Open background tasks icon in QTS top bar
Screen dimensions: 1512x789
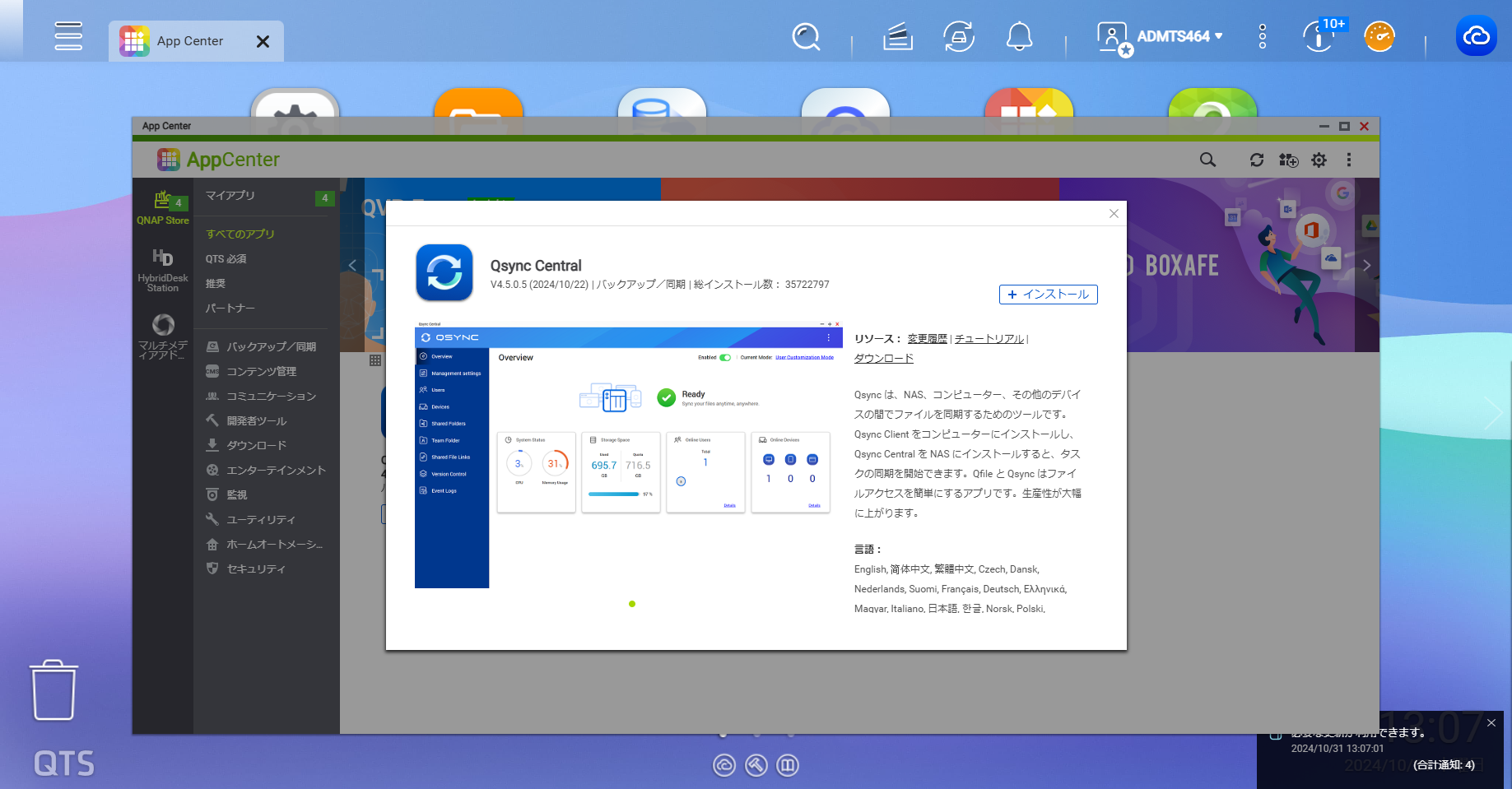898,36
